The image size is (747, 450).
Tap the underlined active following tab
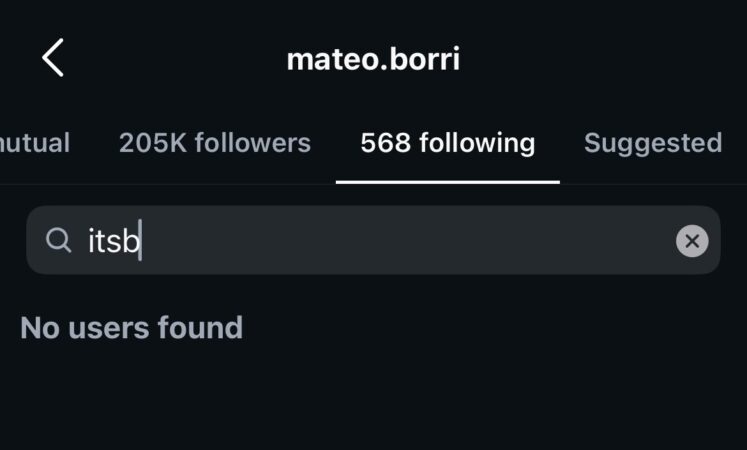click(448, 143)
